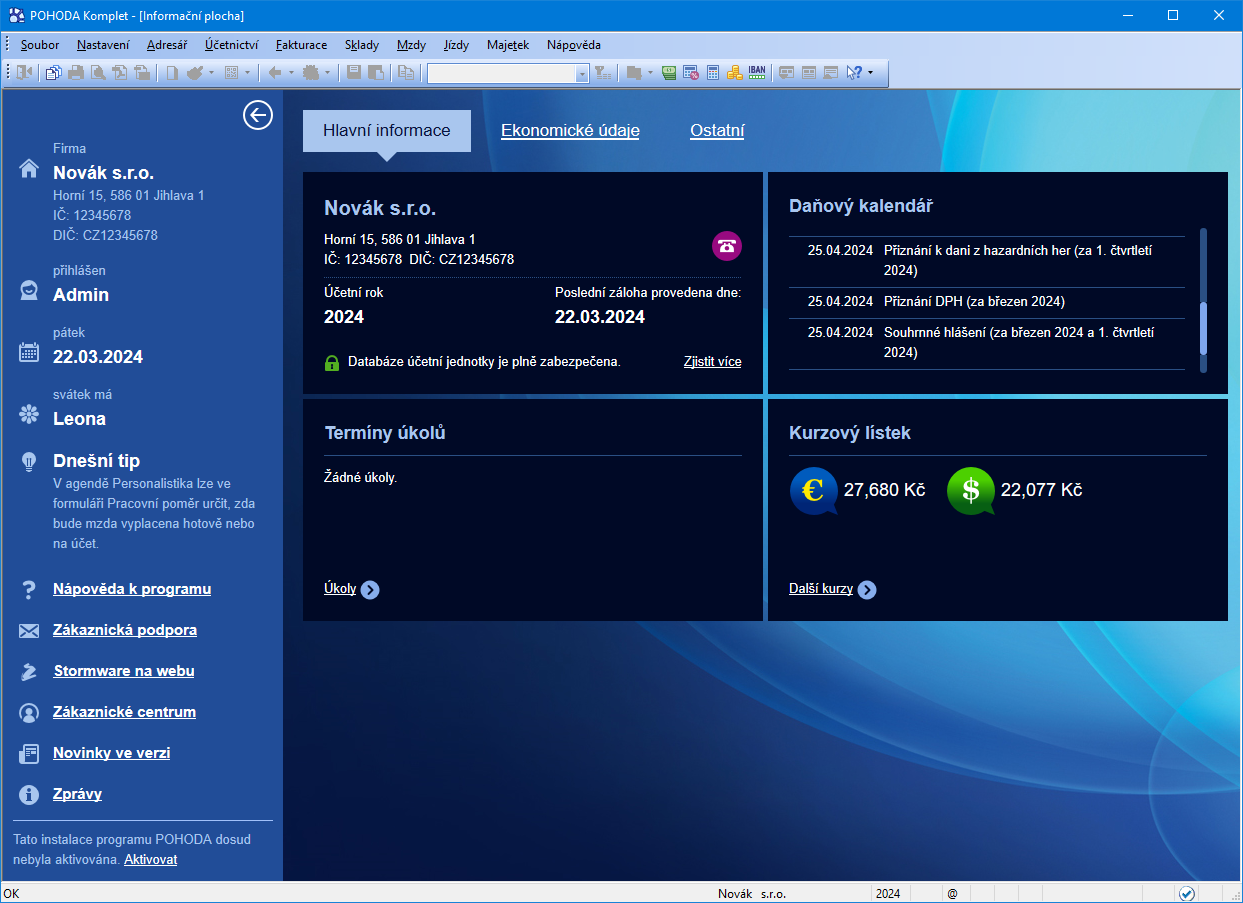This screenshot has height=903, width=1243.
Task: Click the dollar exchange rate icon
Action: tap(970, 490)
